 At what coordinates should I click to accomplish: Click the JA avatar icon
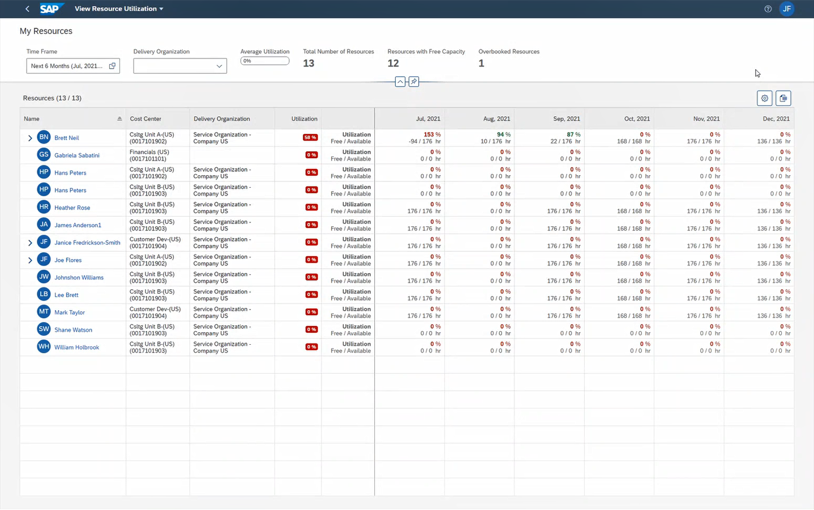44,225
